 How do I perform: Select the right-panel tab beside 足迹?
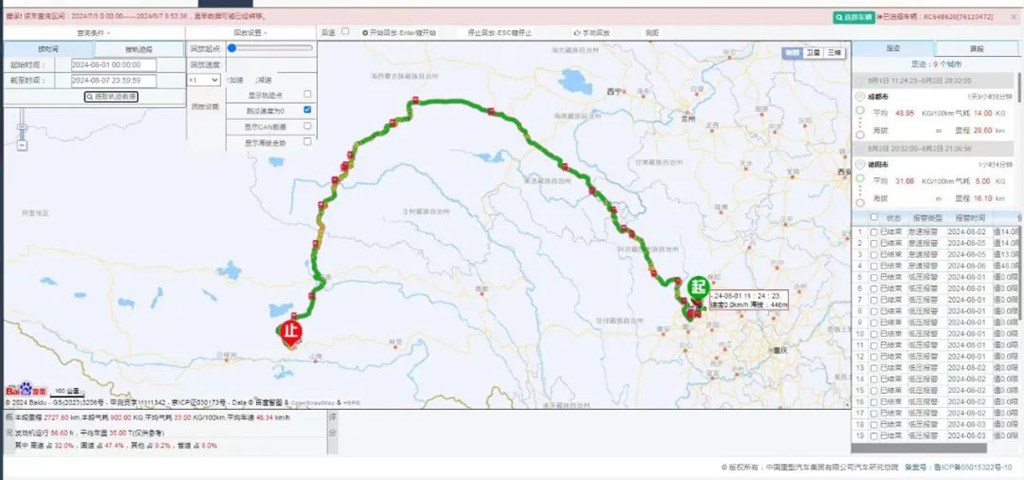(x=976, y=48)
